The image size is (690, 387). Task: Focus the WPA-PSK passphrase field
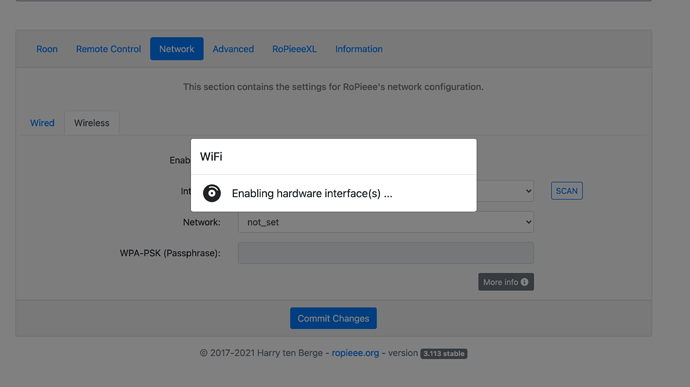click(386, 253)
